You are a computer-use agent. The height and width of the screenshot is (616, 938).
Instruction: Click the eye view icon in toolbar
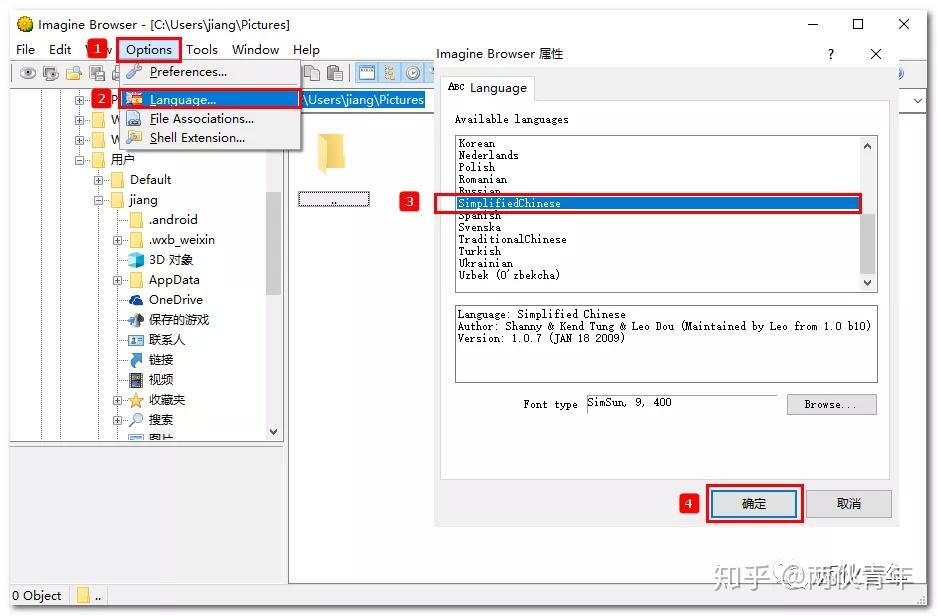pyautogui.click(x=28, y=74)
